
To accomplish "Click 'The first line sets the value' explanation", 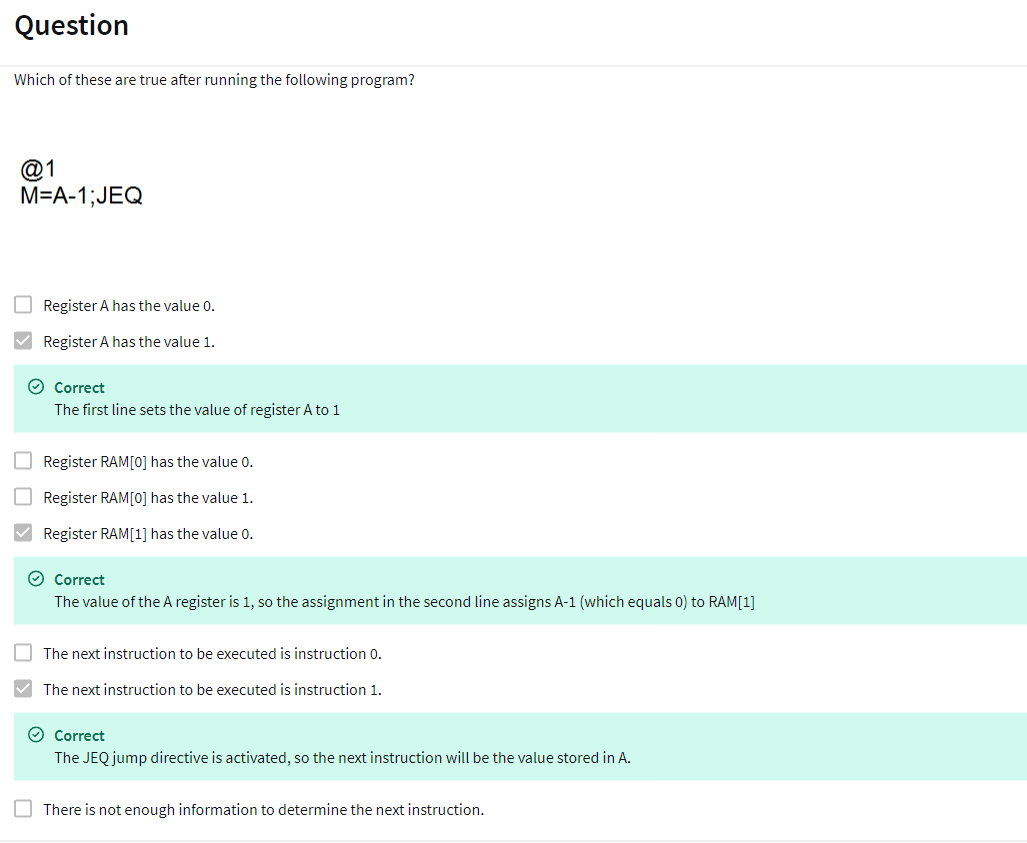I will (197, 410).
